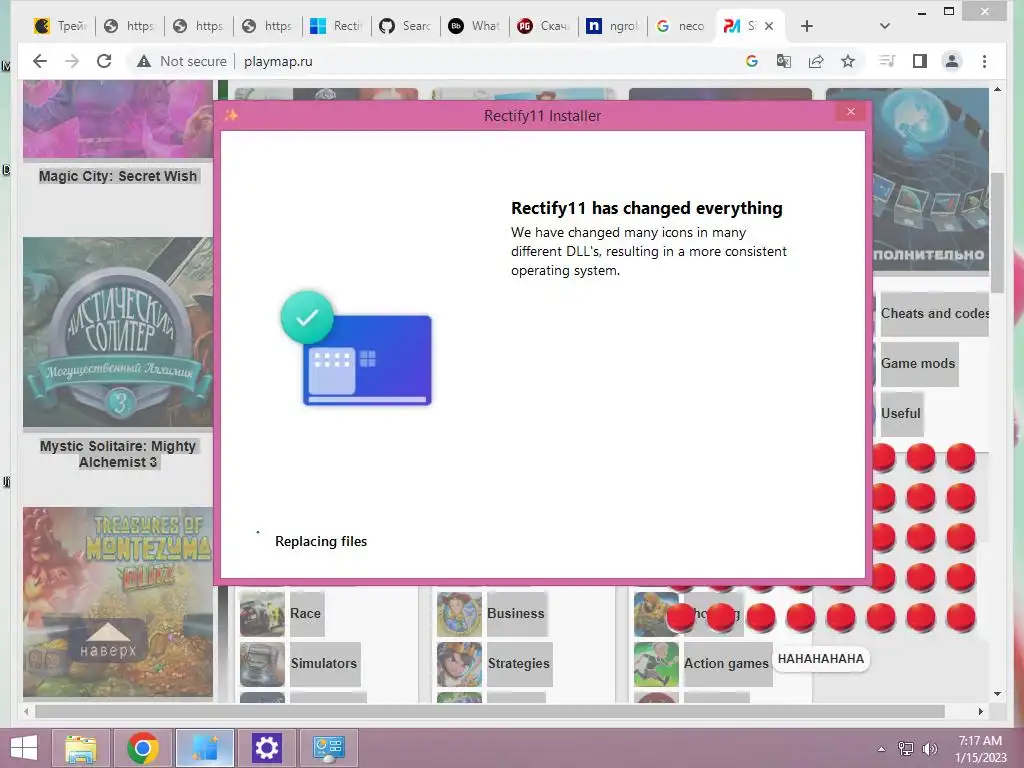Open the Game mods link
The height and width of the screenshot is (768, 1024).
coord(918,364)
